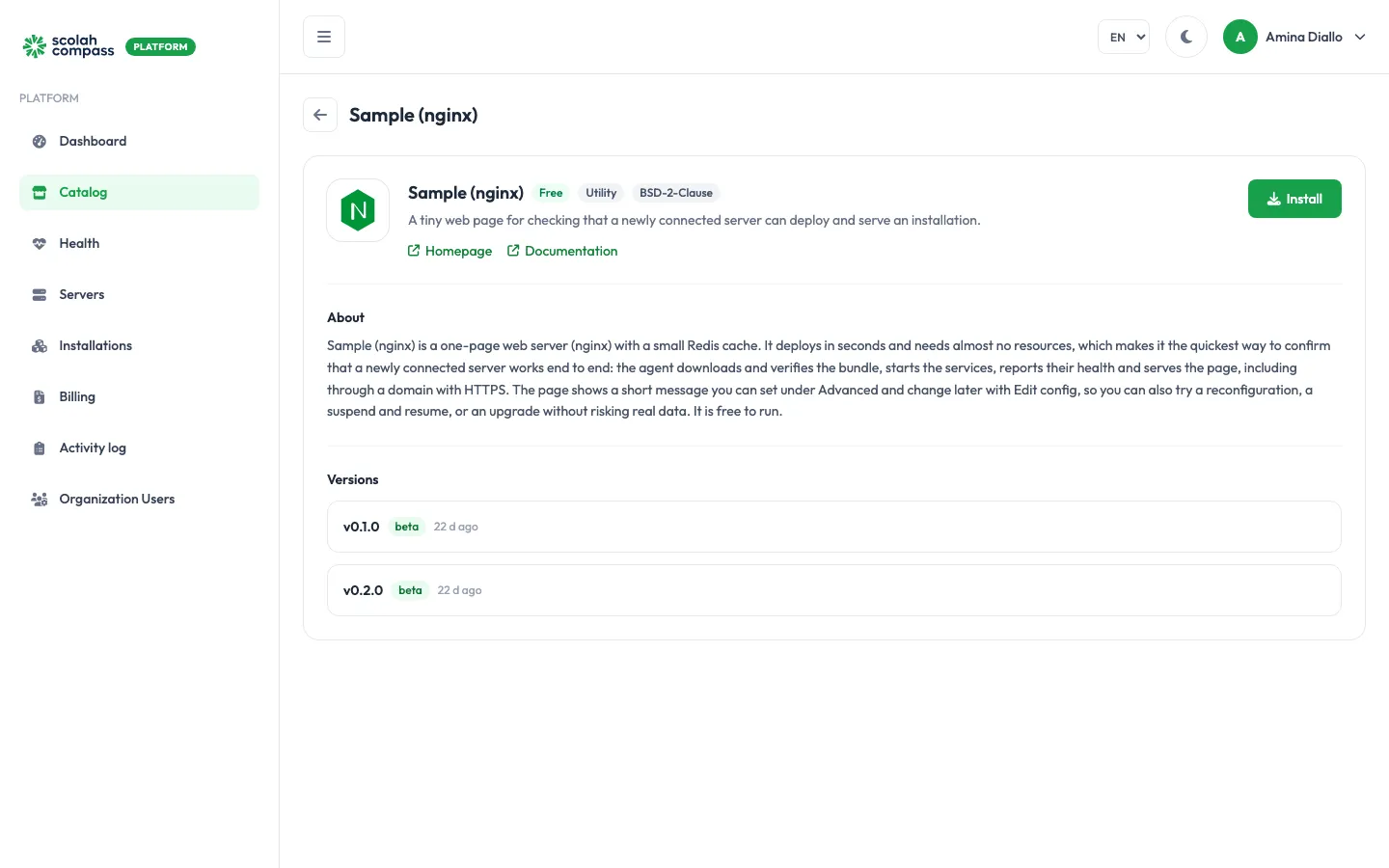Click the Utility category tag

coord(601,193)
